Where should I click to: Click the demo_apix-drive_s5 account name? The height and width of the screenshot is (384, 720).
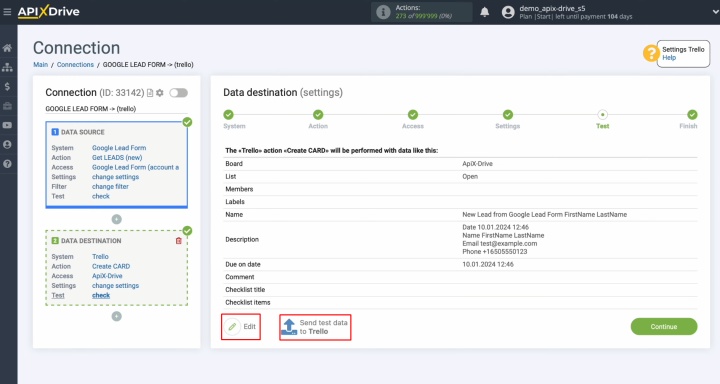[552, 8]
